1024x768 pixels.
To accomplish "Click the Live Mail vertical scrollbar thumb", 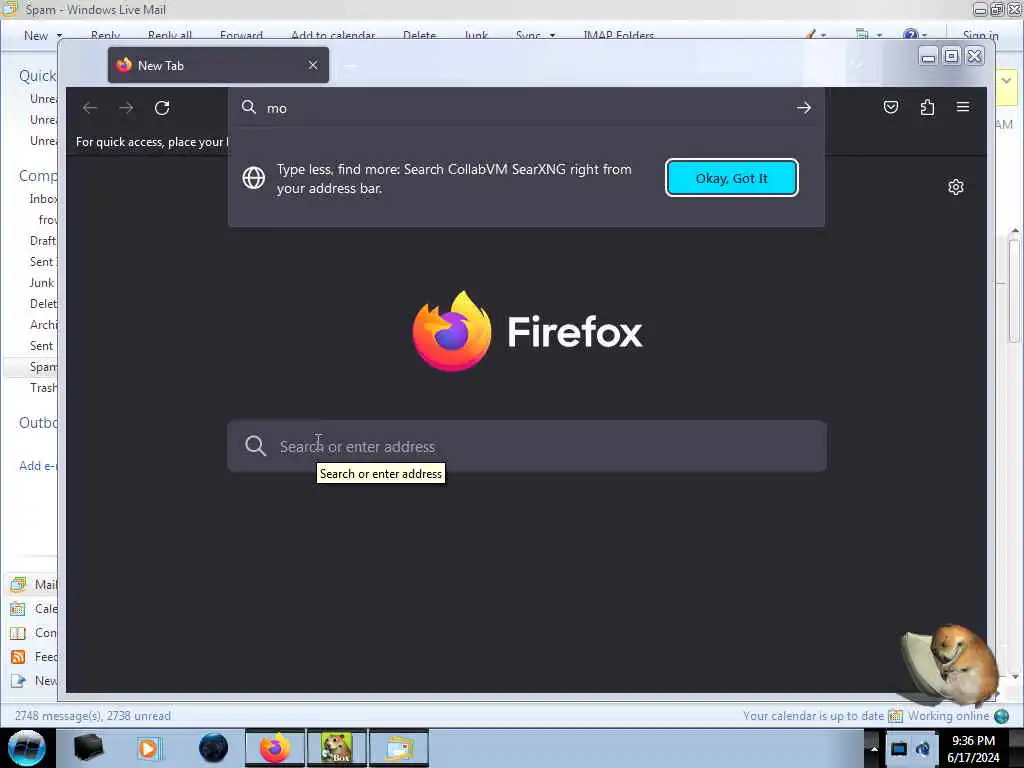I will pos(1014,291).
